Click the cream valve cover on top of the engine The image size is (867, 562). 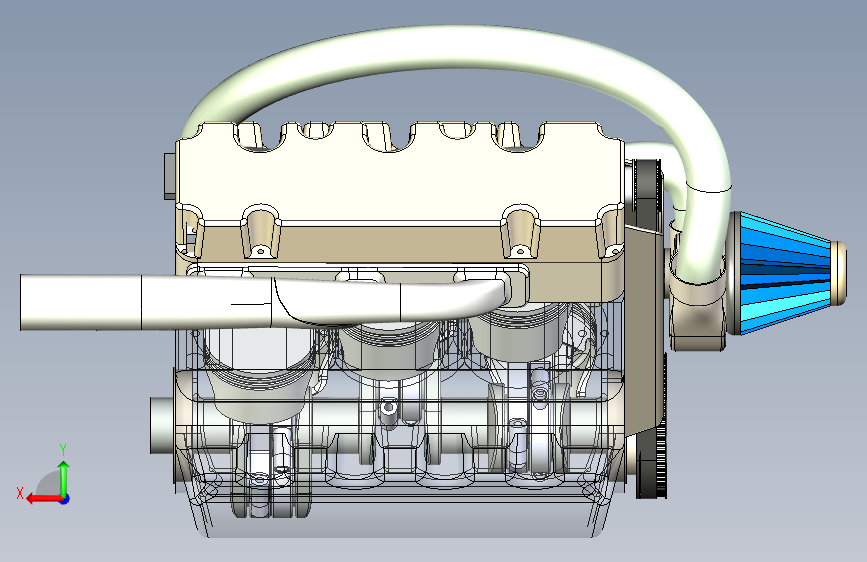tap(400, 174)
